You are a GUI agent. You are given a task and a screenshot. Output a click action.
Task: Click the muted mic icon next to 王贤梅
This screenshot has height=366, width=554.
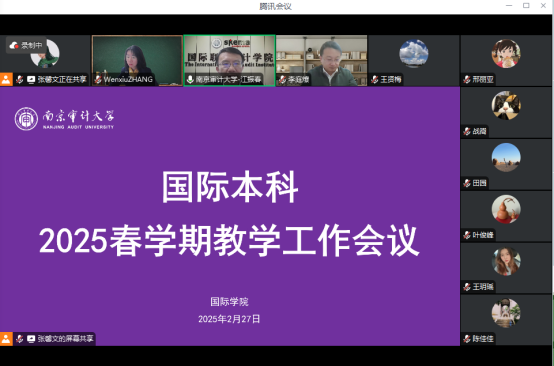(375, 79)
